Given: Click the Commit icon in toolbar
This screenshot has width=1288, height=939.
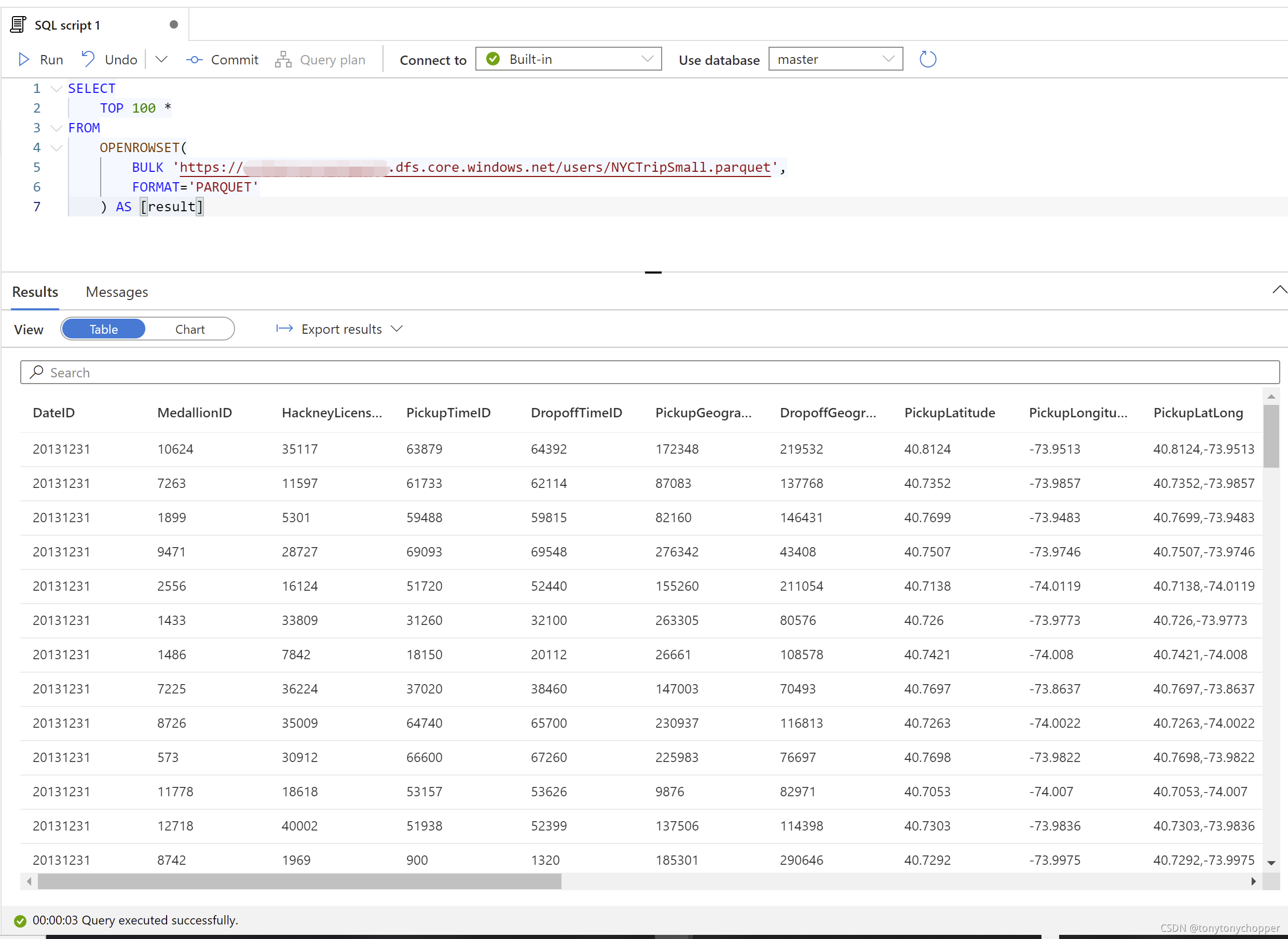Looking at the screenshot, I should coord(194,60).
